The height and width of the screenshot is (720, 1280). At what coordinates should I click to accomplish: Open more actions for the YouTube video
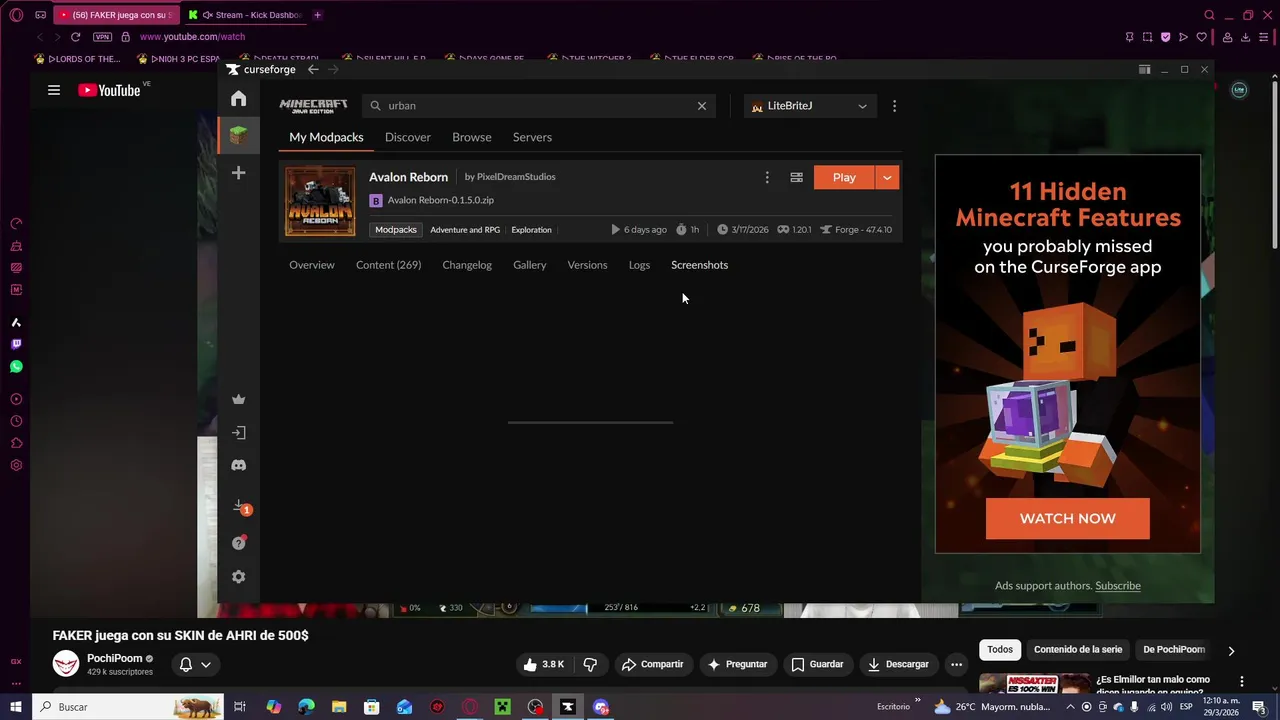[x=956, y=664]
